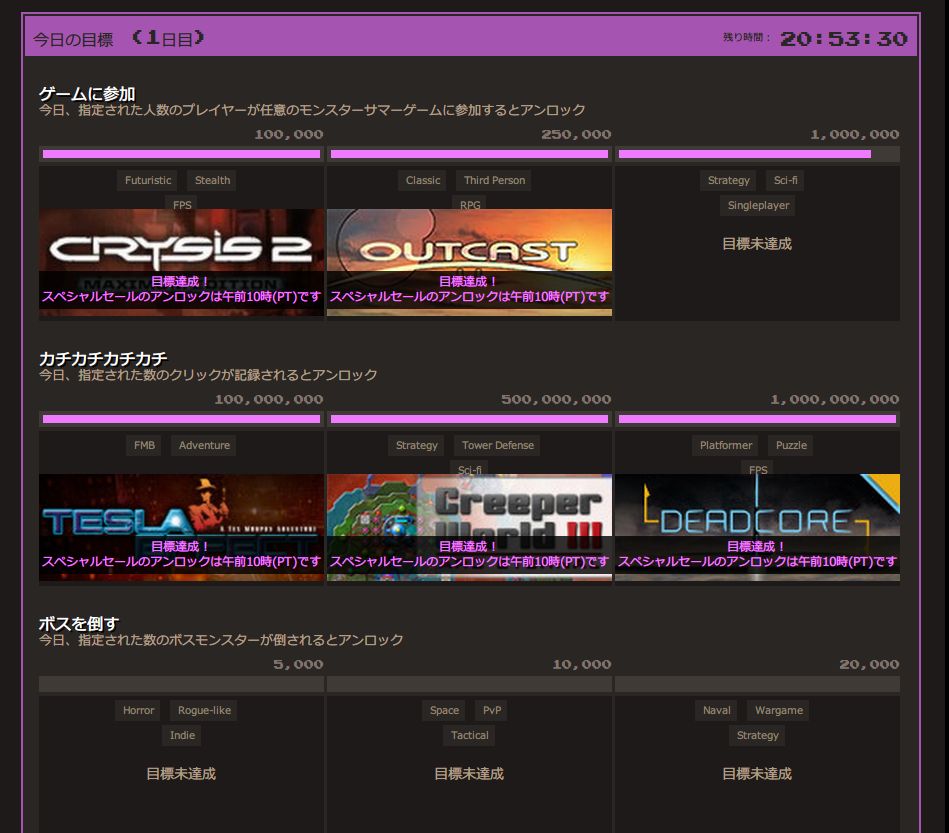Click the 20,000 bosses progress bar

pos(757,684)
